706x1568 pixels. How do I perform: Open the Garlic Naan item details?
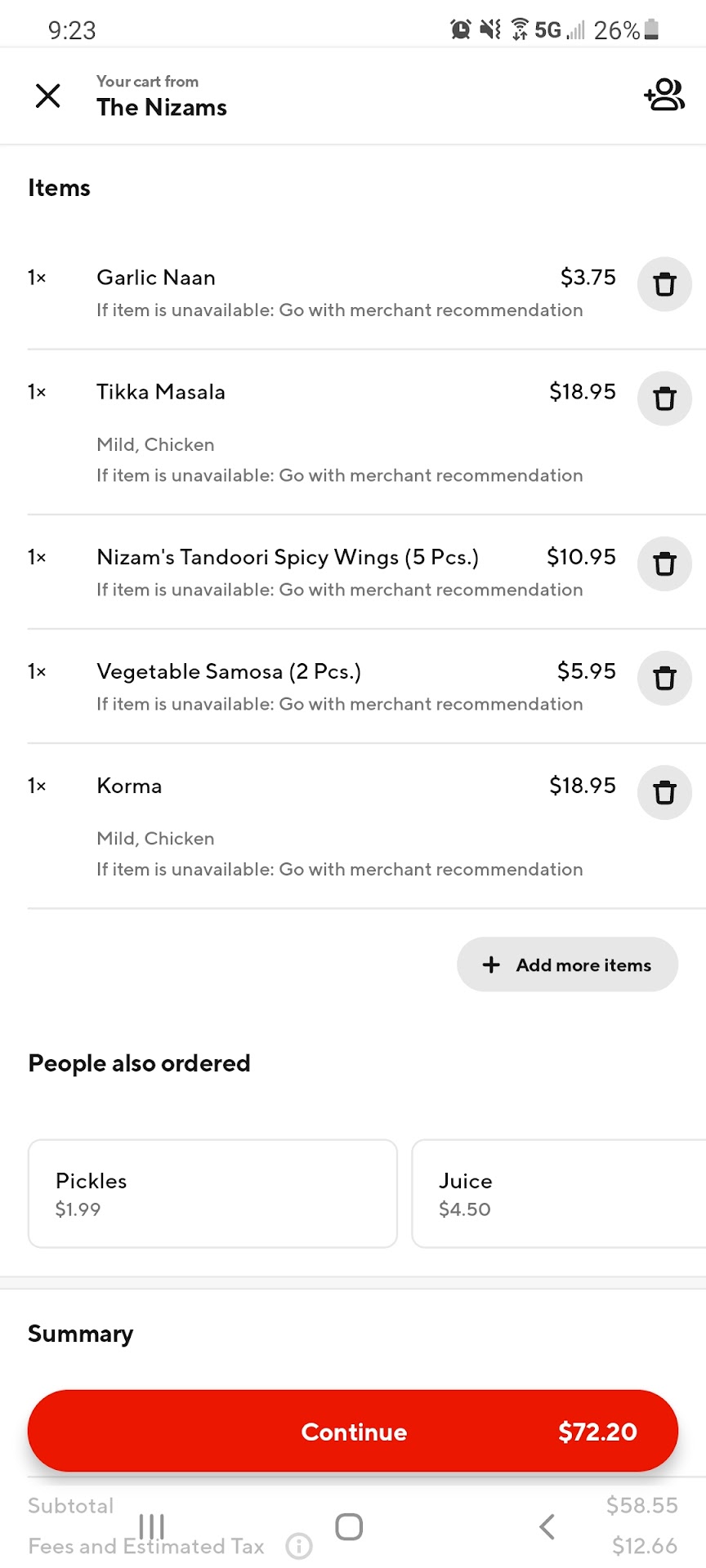[156, 278]
